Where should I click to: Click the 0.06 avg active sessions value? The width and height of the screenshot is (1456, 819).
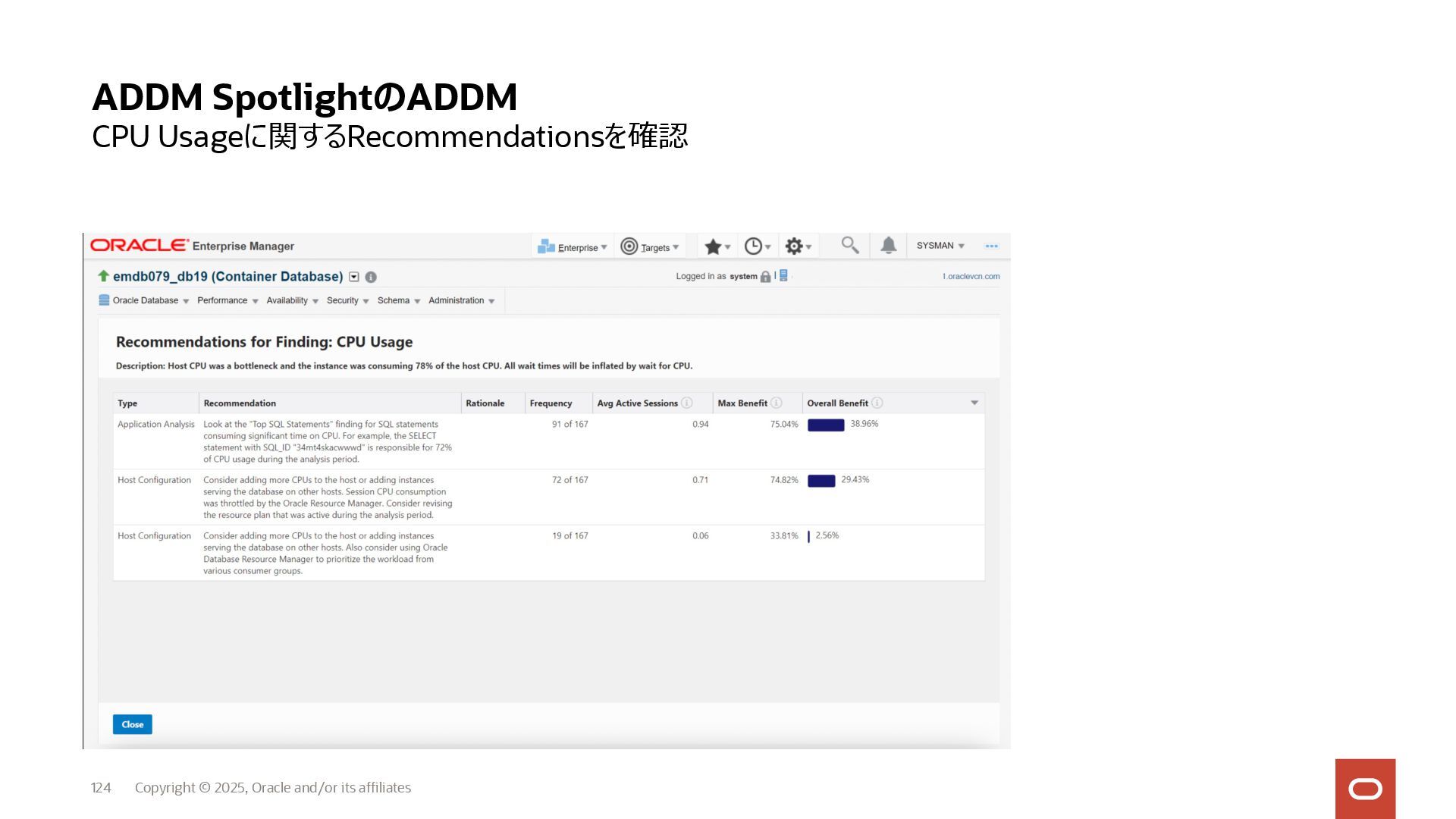click(700, 535)
